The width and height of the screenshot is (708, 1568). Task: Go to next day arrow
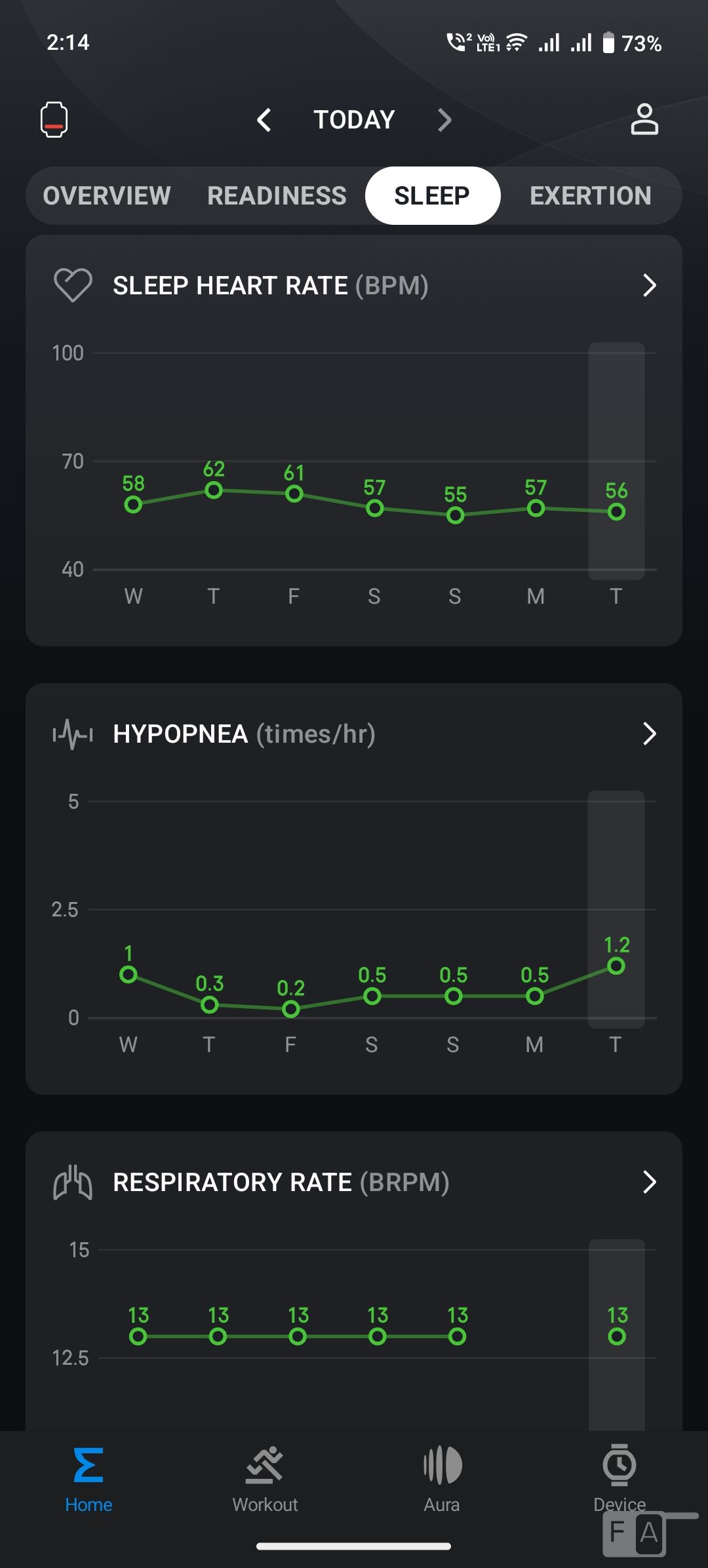pyautogui.click(x=444, y=120)
